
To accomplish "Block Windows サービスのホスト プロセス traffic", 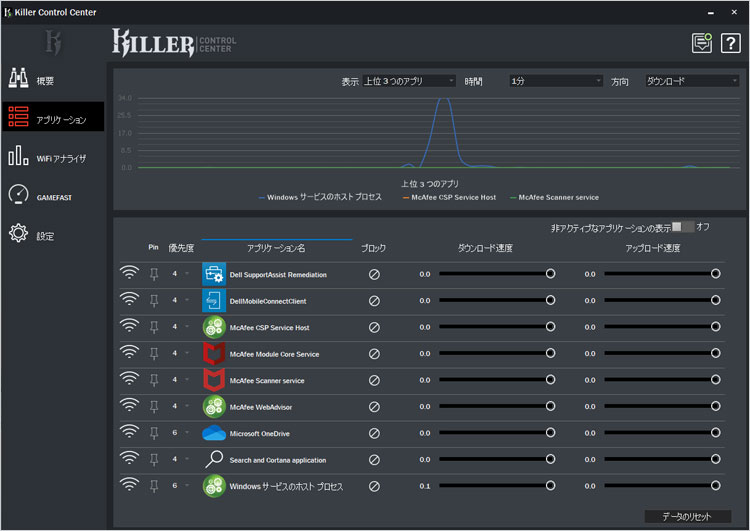I will coord(374,487).
